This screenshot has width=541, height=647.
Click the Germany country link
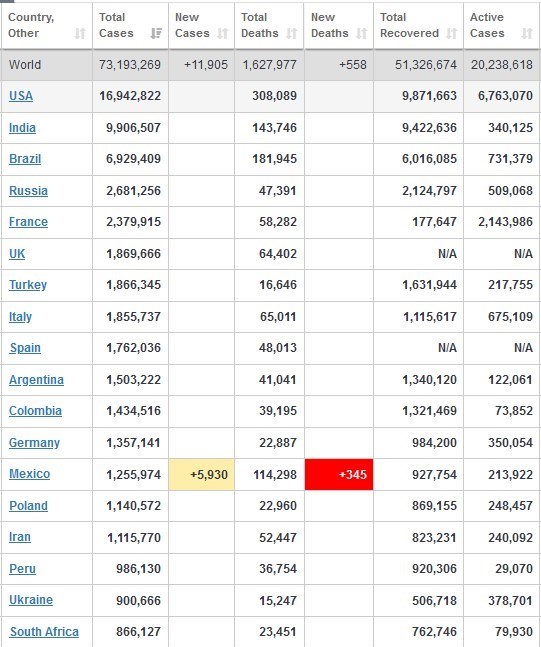pos(34,443)
